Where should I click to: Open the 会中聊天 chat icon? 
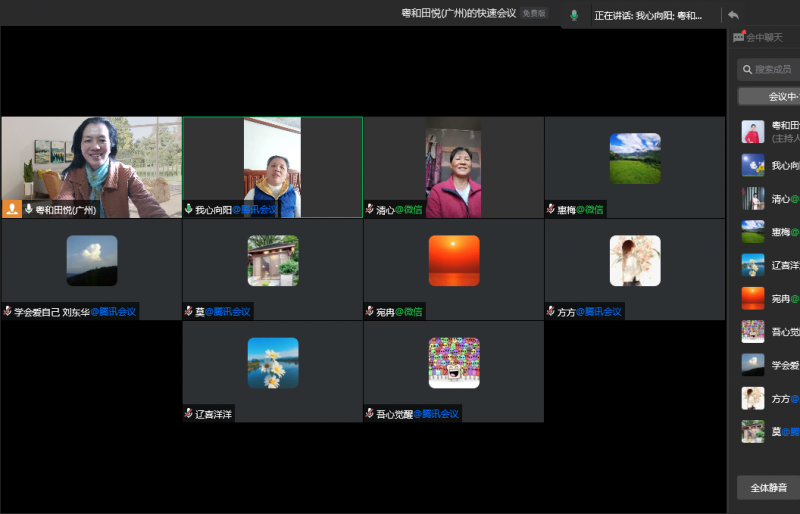pos(739,37)
